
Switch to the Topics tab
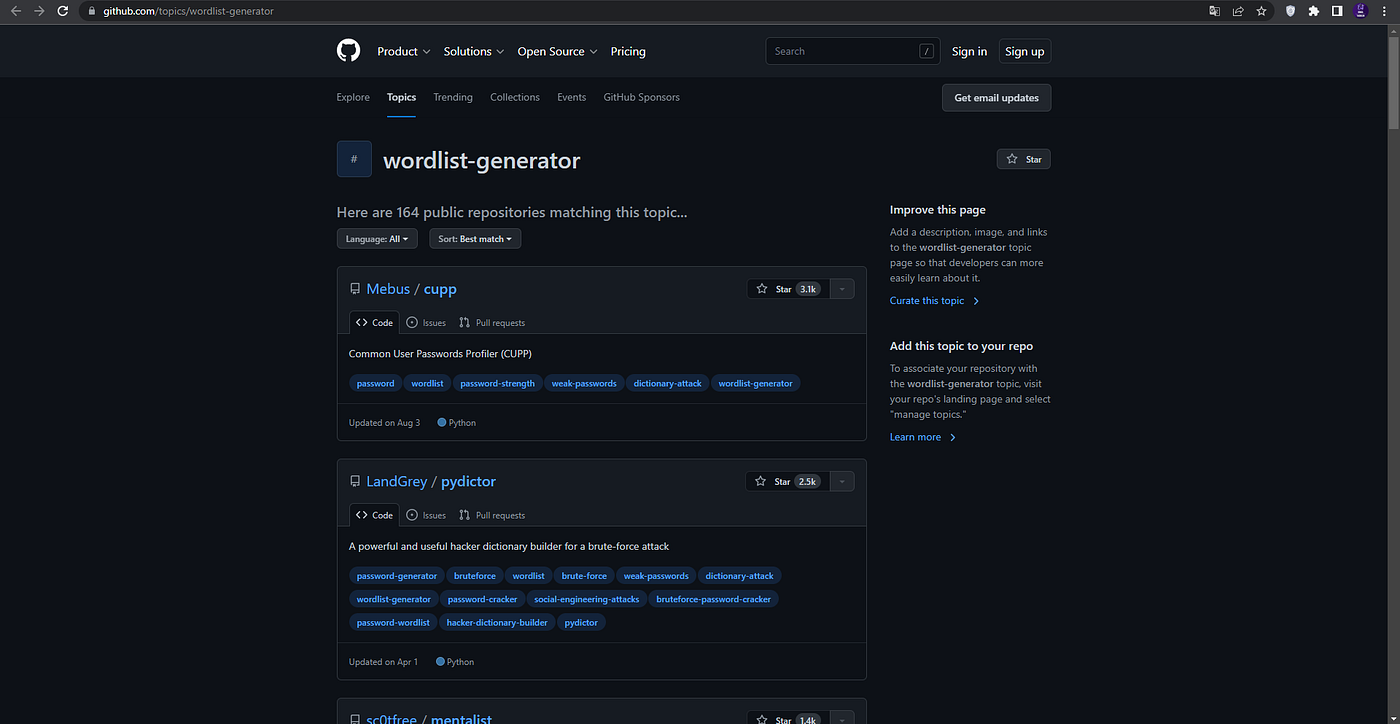(x=401, y=97)
